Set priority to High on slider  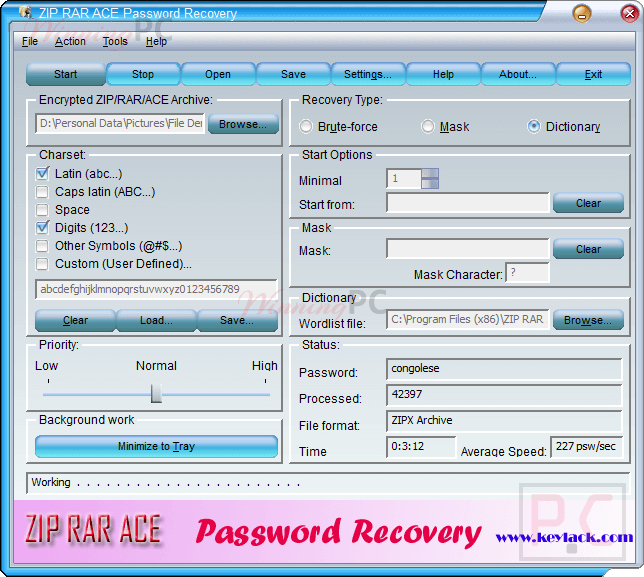[x=265, y=394]
